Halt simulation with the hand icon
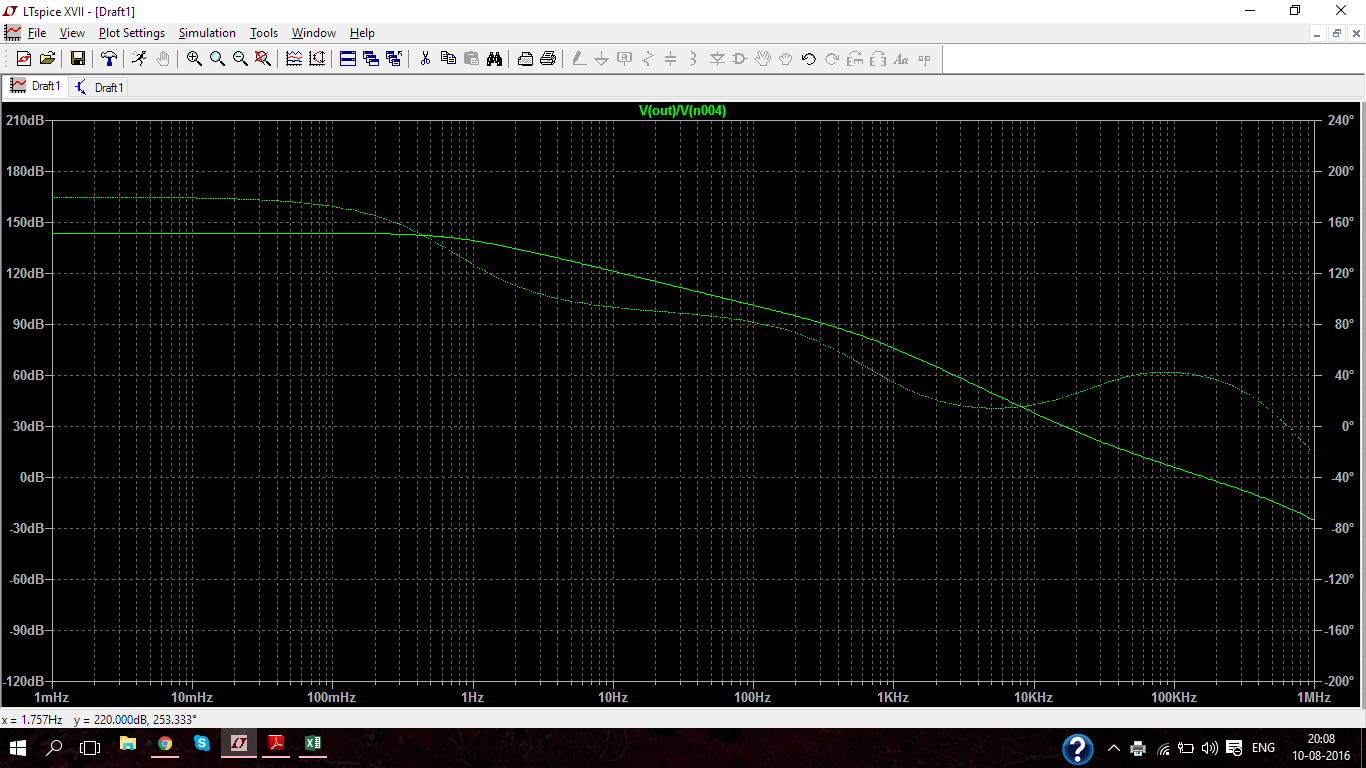Viewport: 1366px width, 768px height. [162, 59]
